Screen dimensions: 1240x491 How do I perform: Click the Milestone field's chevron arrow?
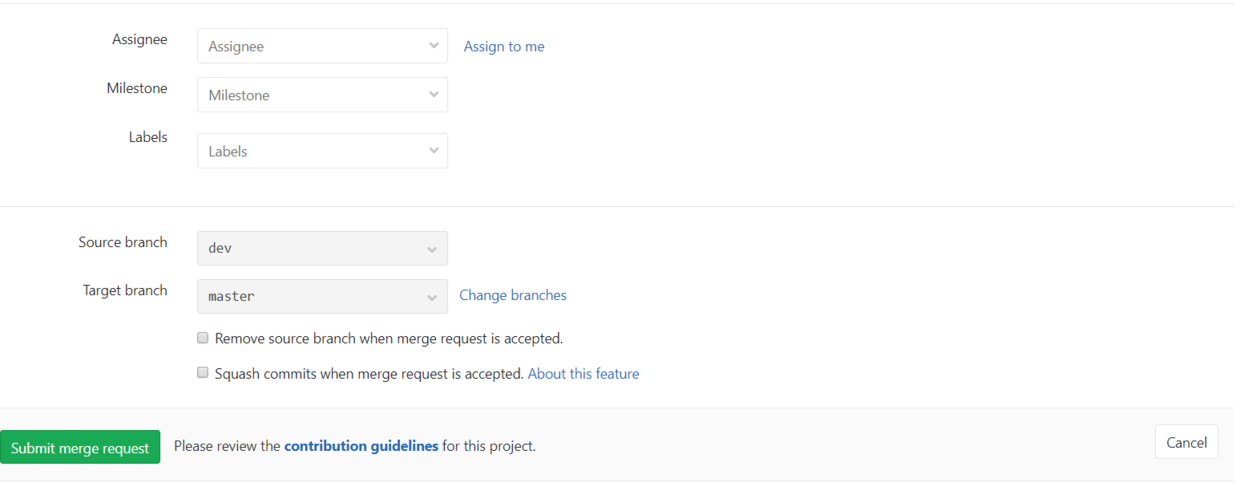click(433, 95)
